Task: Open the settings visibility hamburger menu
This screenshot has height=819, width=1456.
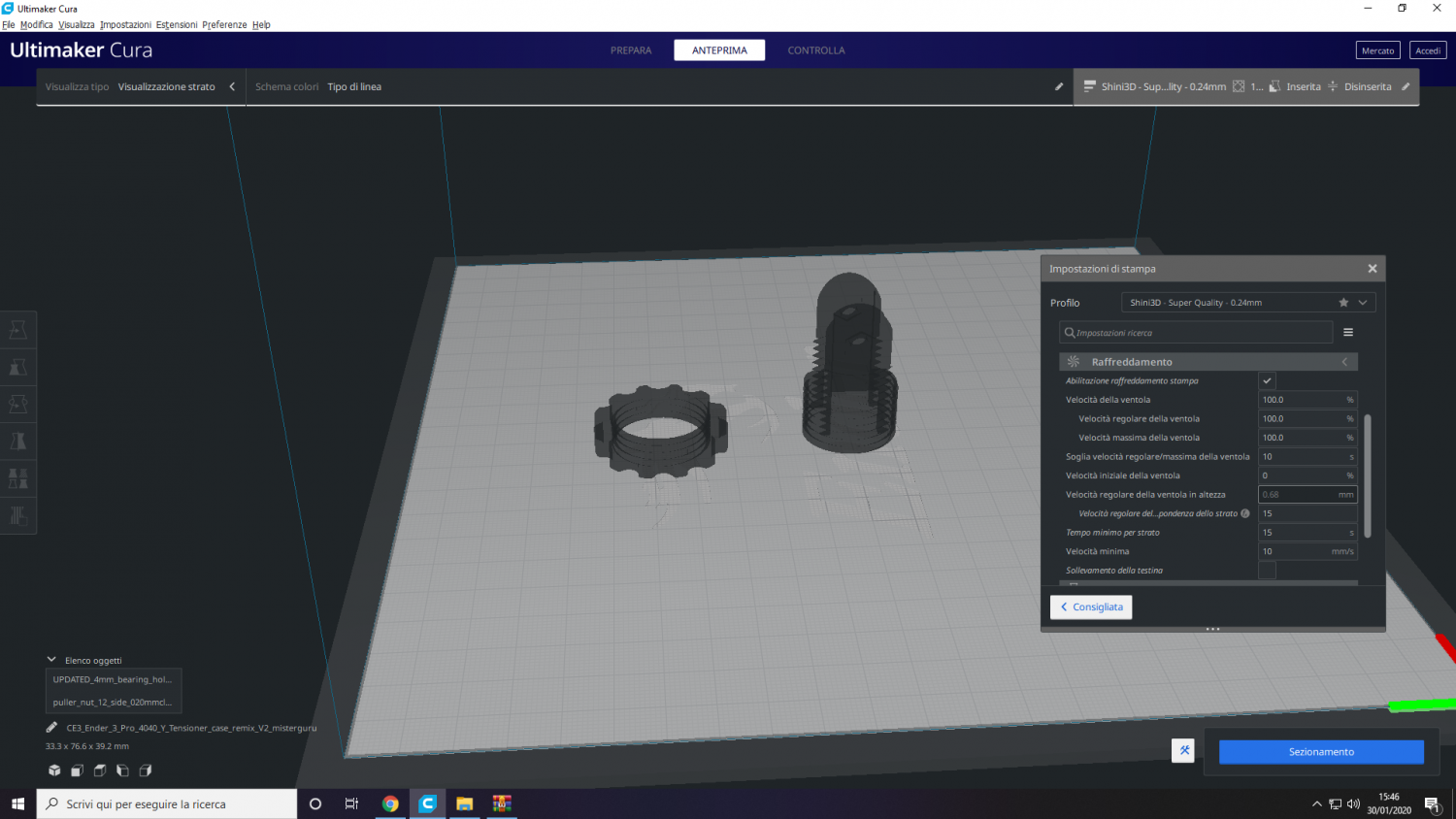Action: click(1348, 333)
